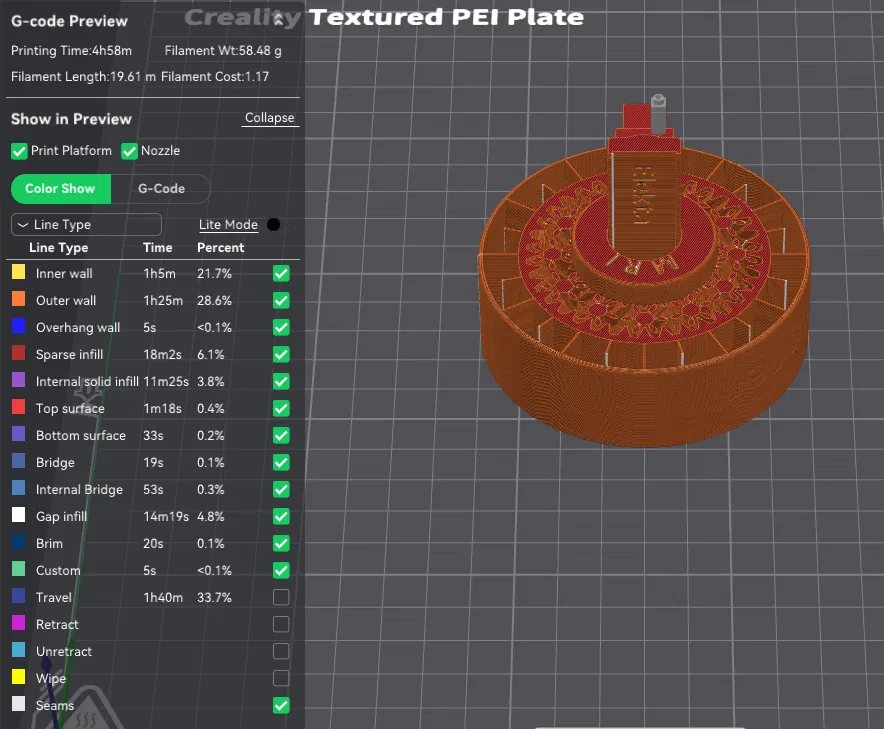Click the Printing Time:4h58m text
This screenshot has width=884, height=729.
[x=72, y=51]
